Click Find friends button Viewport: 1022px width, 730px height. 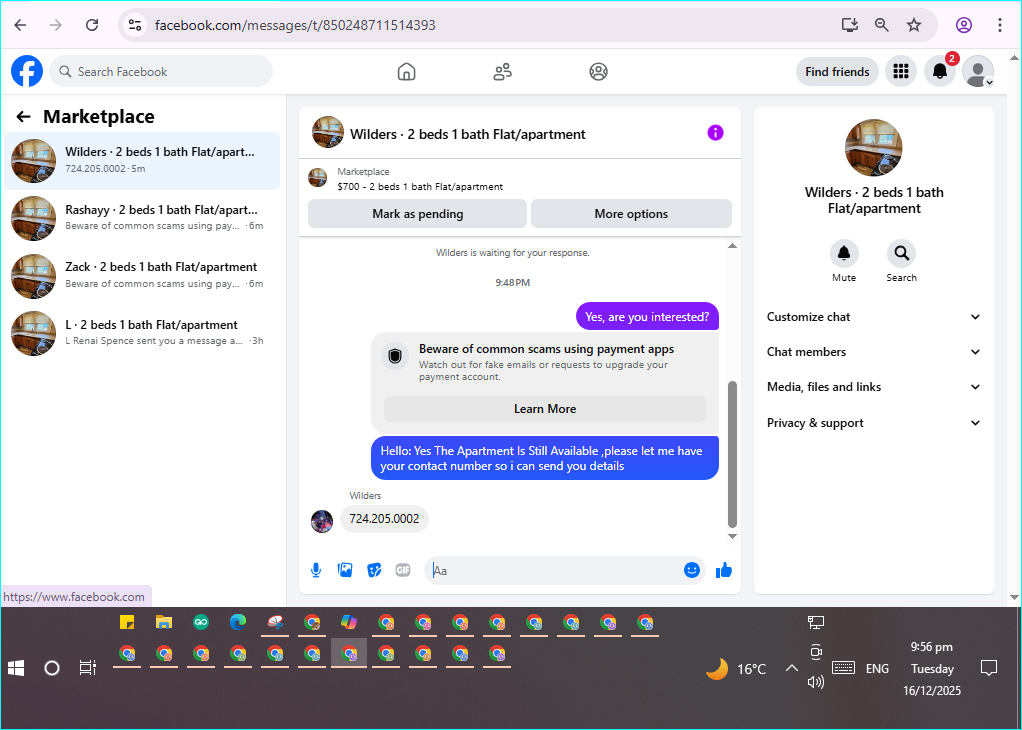click(837, 72)
